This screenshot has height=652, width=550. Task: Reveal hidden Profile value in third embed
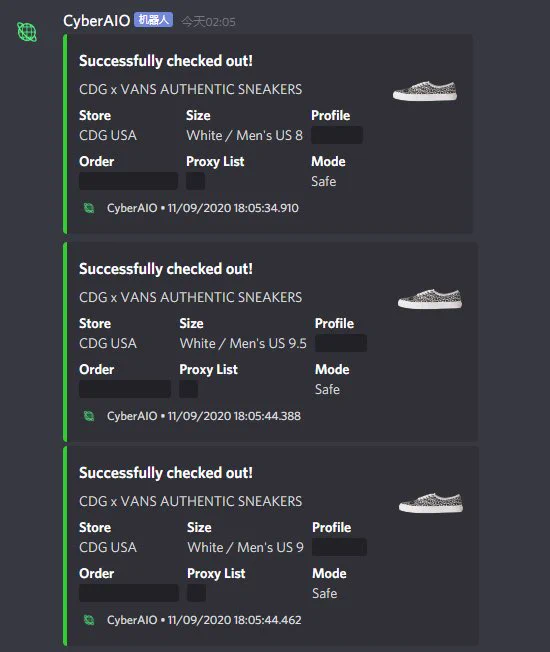pos(339,547)
